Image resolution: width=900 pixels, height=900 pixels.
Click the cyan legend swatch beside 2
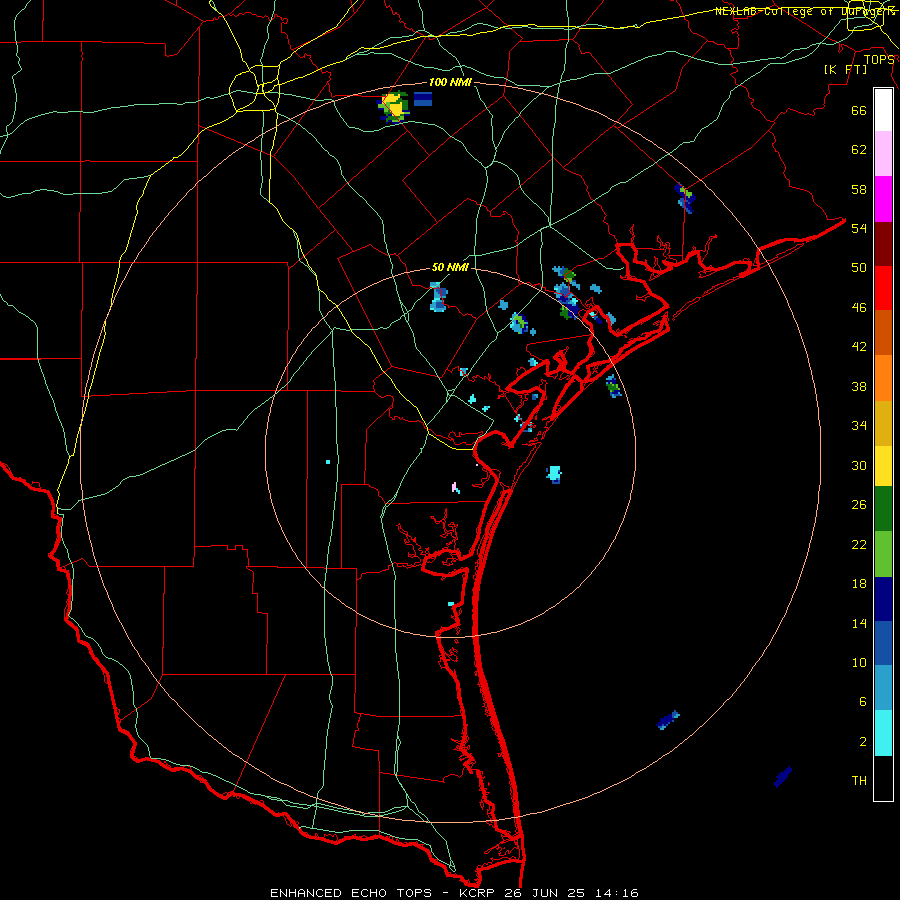883,733
